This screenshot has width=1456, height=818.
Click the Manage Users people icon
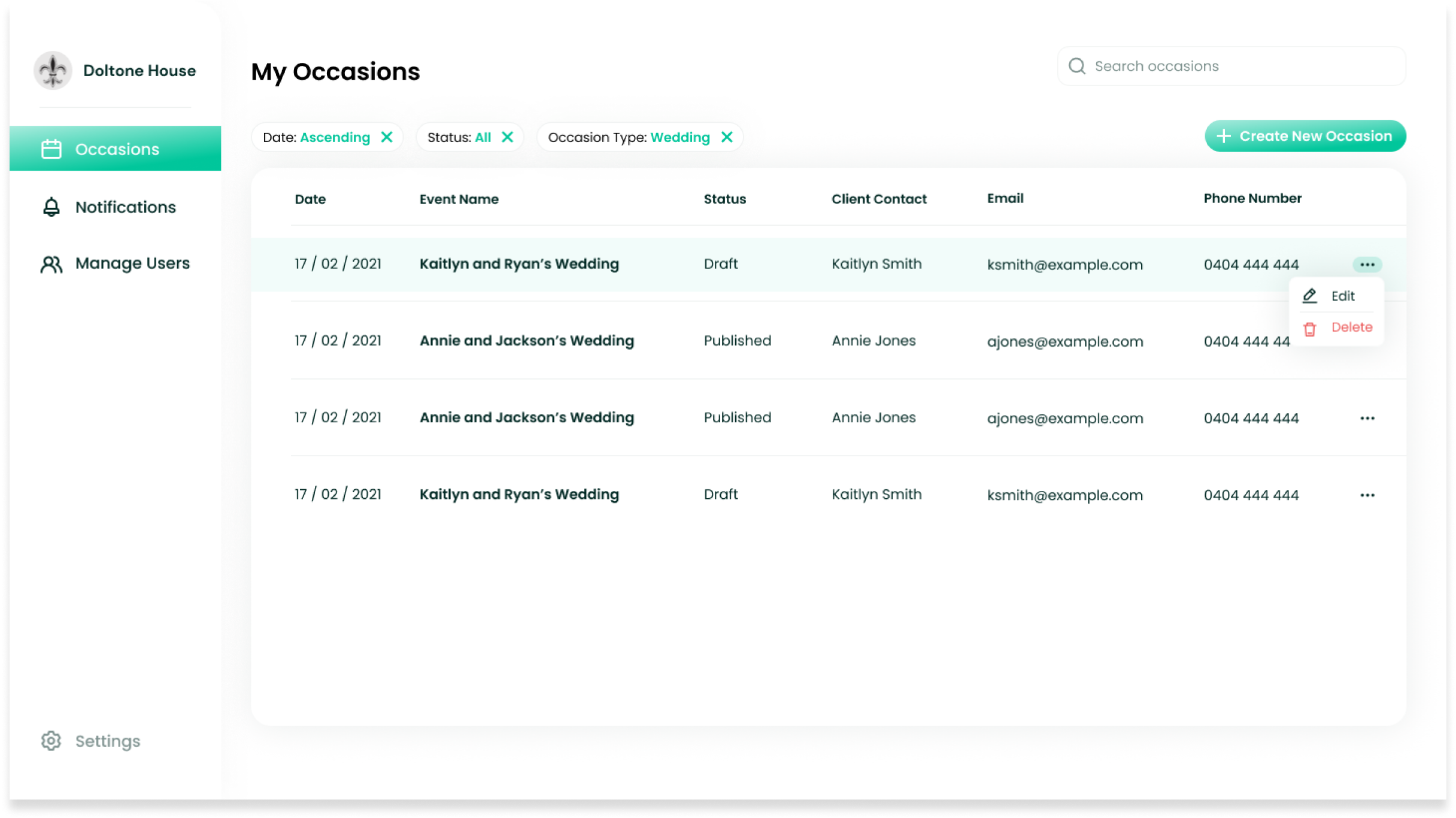tap(51, 264)
